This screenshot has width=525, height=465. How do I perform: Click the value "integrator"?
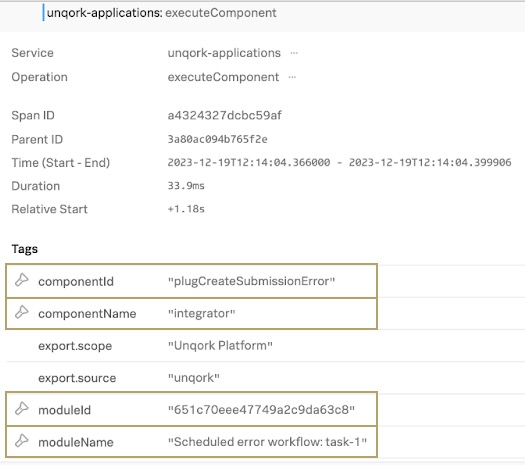coord(201,313)
